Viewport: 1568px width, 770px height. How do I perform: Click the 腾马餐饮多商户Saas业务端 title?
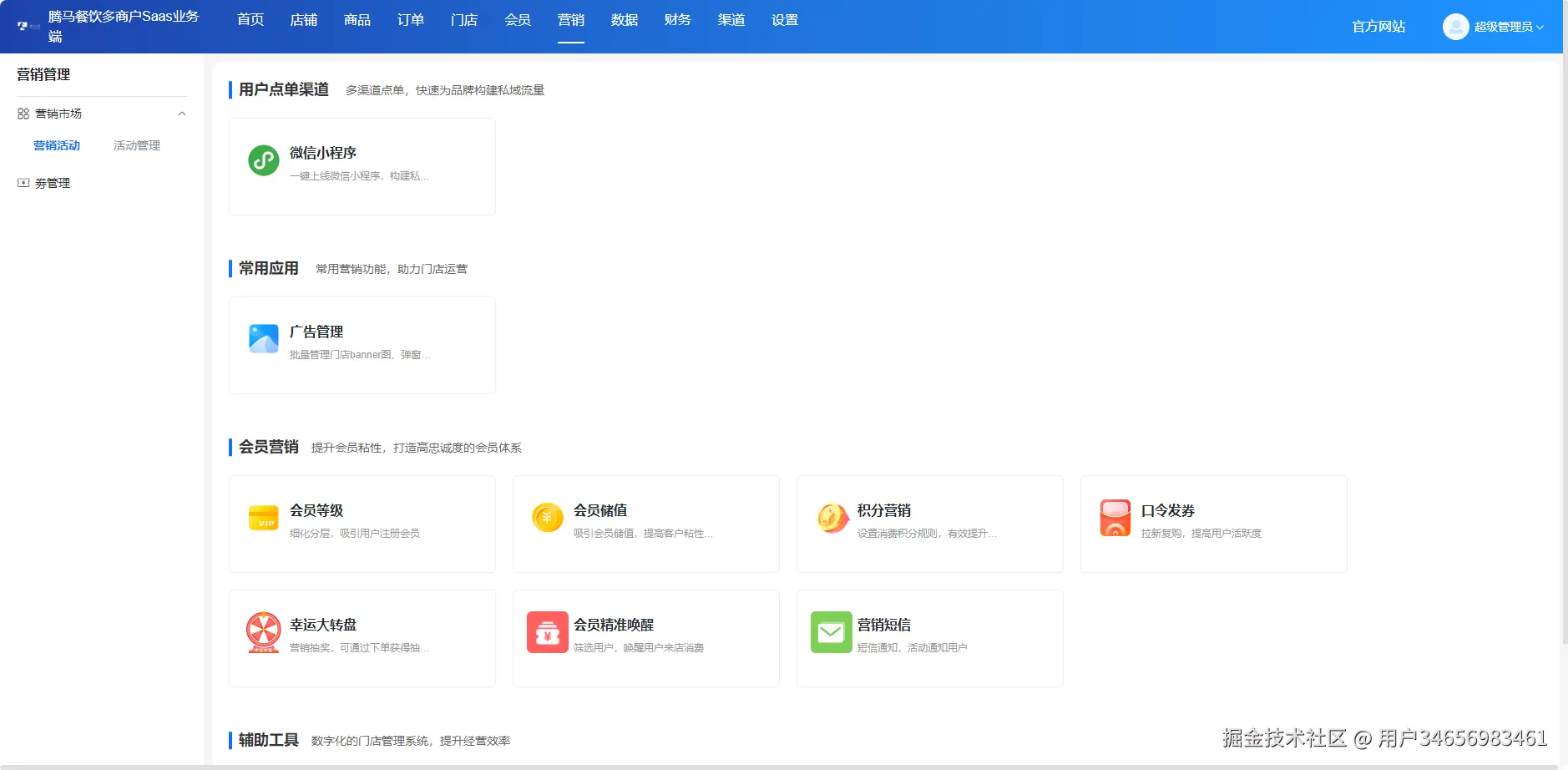[x=124, y=26]
